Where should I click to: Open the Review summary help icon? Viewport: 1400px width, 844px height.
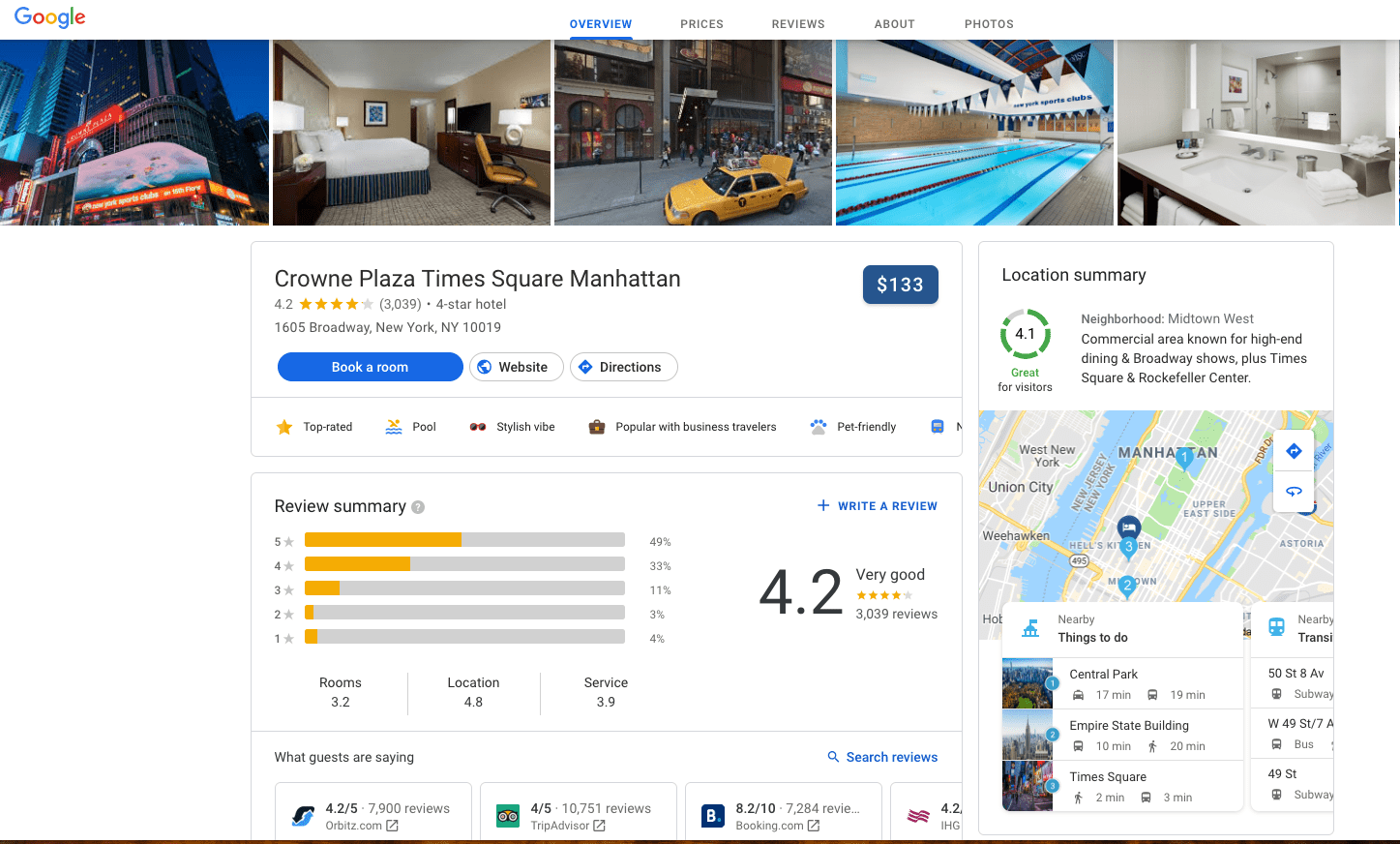click(x=418, y=507)
